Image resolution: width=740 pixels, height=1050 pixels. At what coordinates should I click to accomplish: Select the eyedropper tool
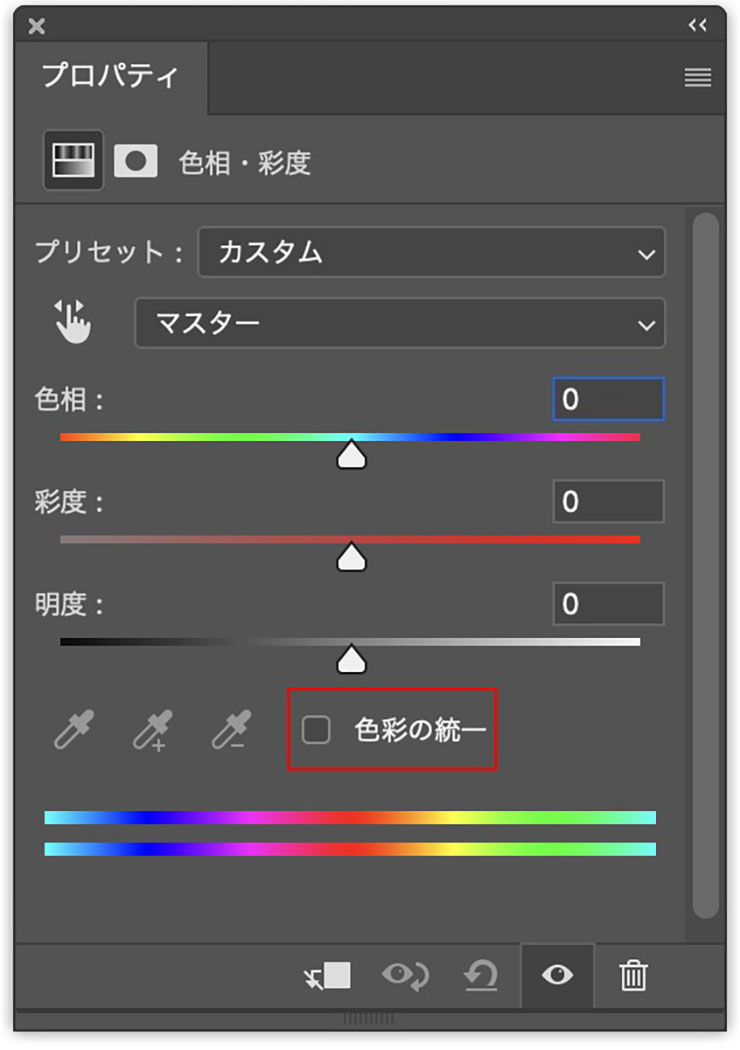coord(75,731)
